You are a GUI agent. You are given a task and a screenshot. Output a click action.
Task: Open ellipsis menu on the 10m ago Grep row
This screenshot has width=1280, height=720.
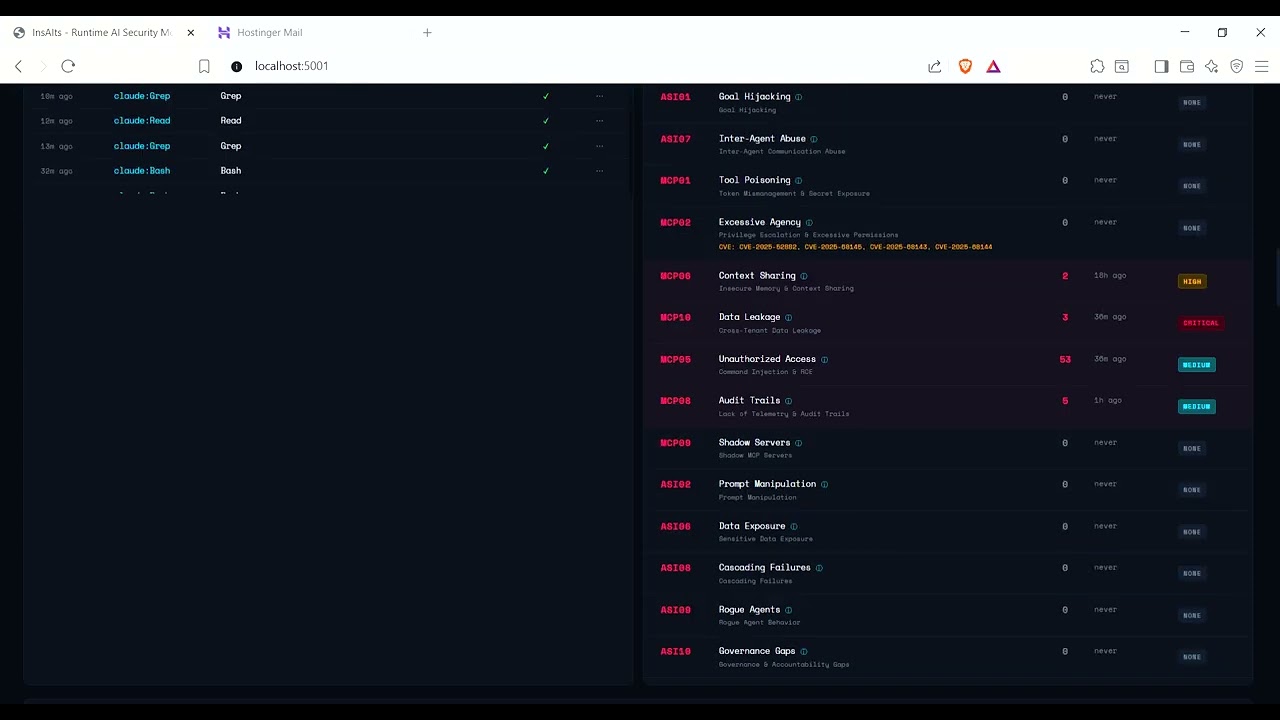pyautogui.click(x=599, y=96)
